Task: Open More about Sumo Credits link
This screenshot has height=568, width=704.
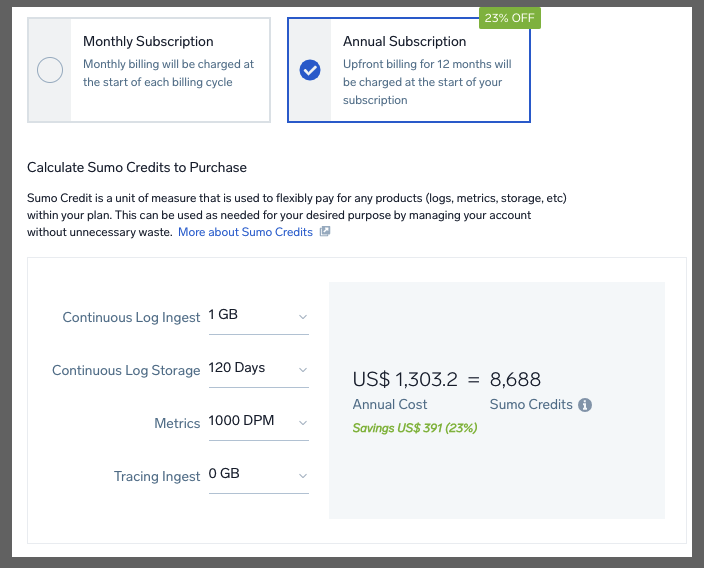Action: click(245, 232)
